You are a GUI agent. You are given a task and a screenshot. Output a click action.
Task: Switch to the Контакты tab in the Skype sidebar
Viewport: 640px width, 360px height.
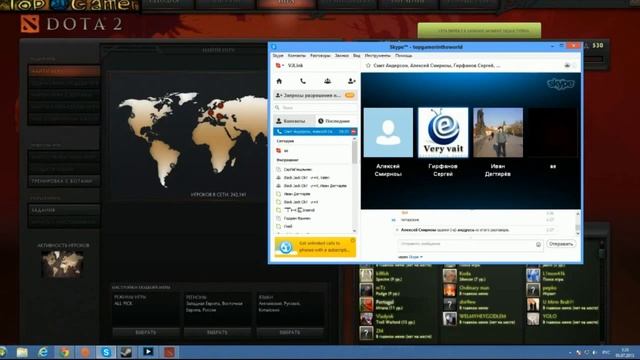point(294,121)
